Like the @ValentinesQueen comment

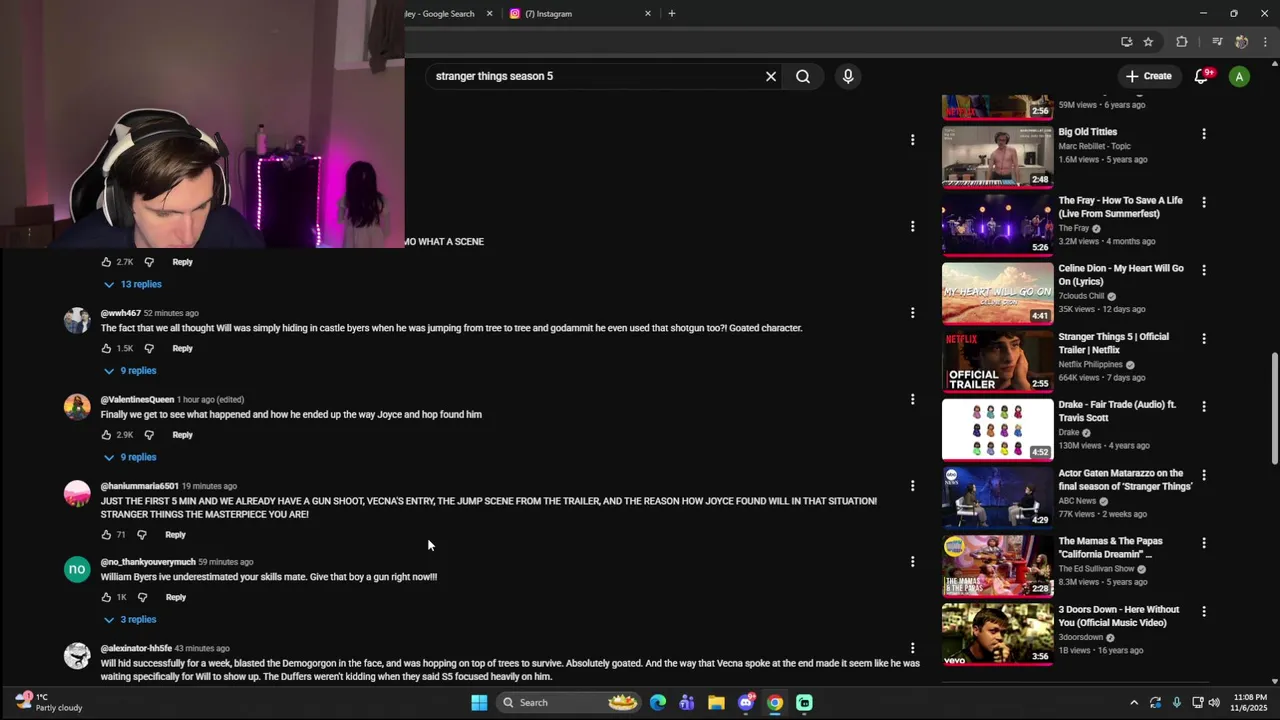tap(106, 435)
